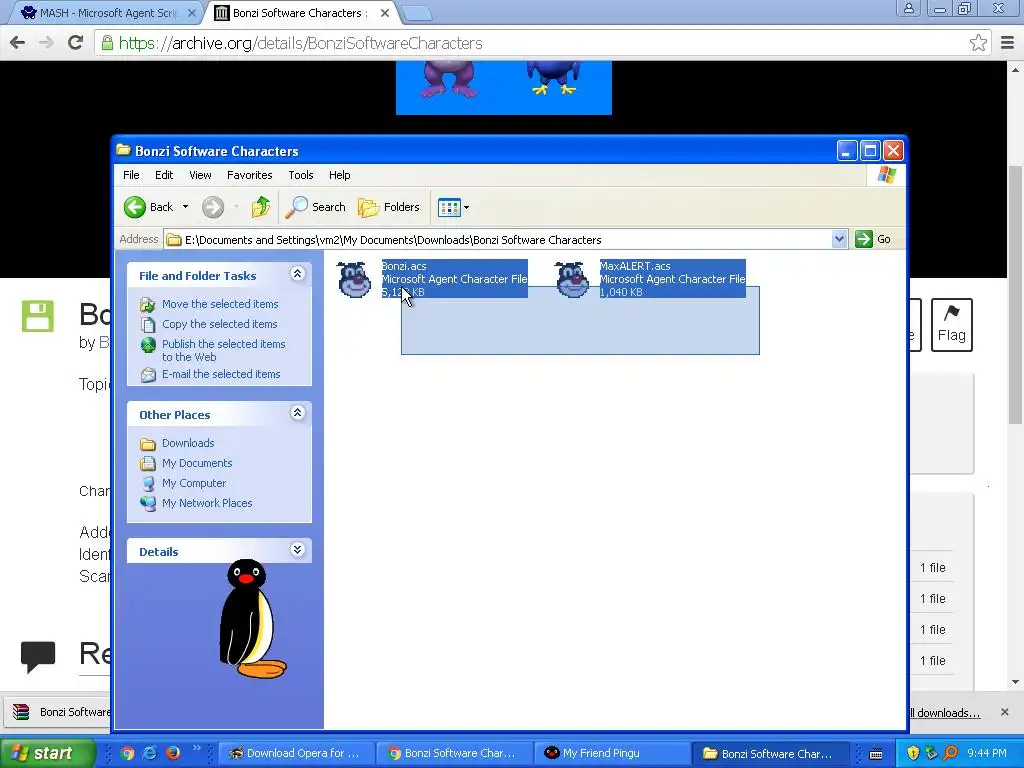The width and height of the screenshot is (1024, 768).
Task: Click the Chrome user profile icon
Action: (x=908, y=8)
